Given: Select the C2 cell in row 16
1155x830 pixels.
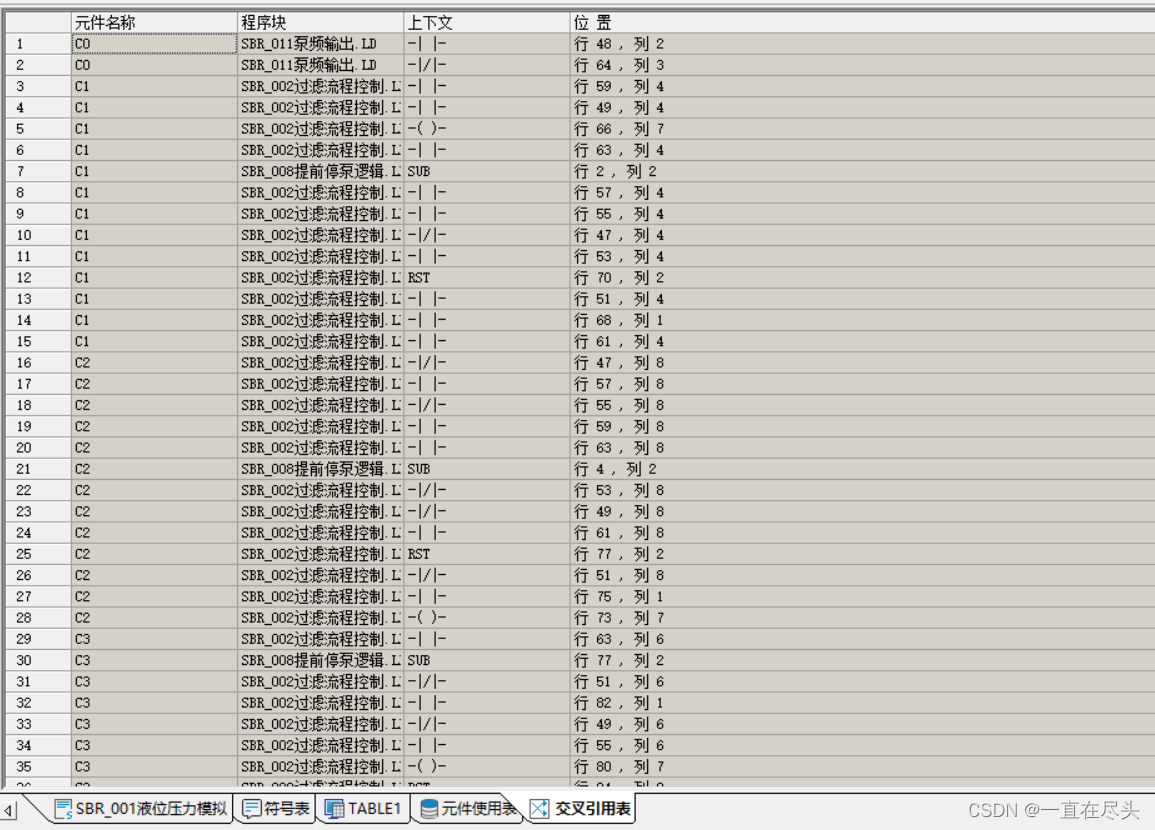Looking at the screenshot, I should click(x=154, y=363).
